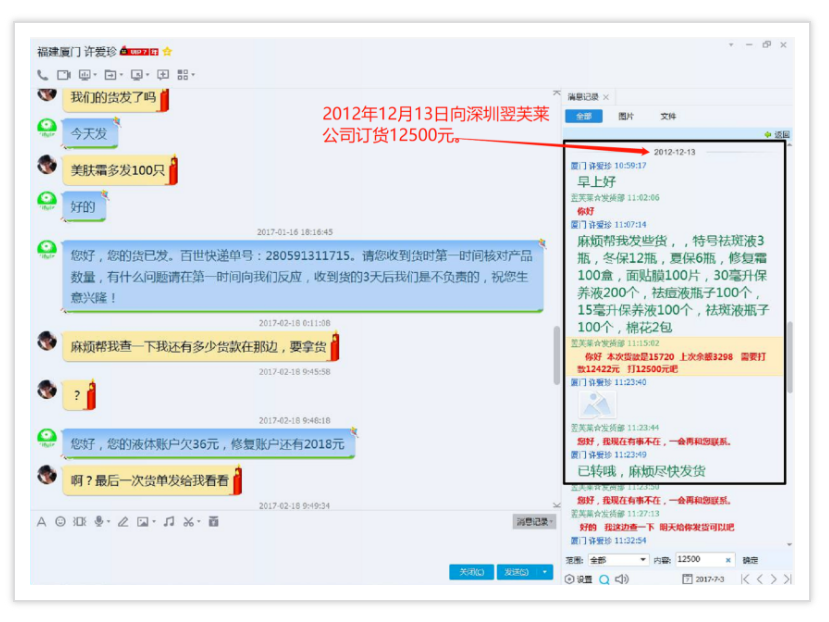The height and width of the screenshot is (622, 829).
Task: Toggle the 消息记录 history panel button
Action: [x=533, y=521]
